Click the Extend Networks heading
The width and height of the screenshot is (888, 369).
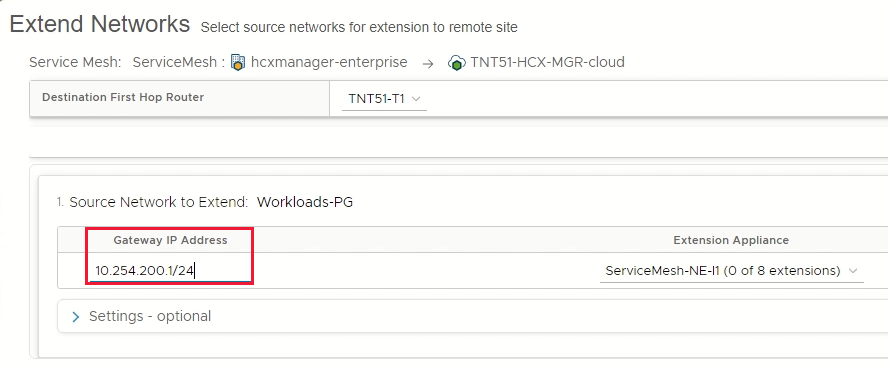coord(100,24)
